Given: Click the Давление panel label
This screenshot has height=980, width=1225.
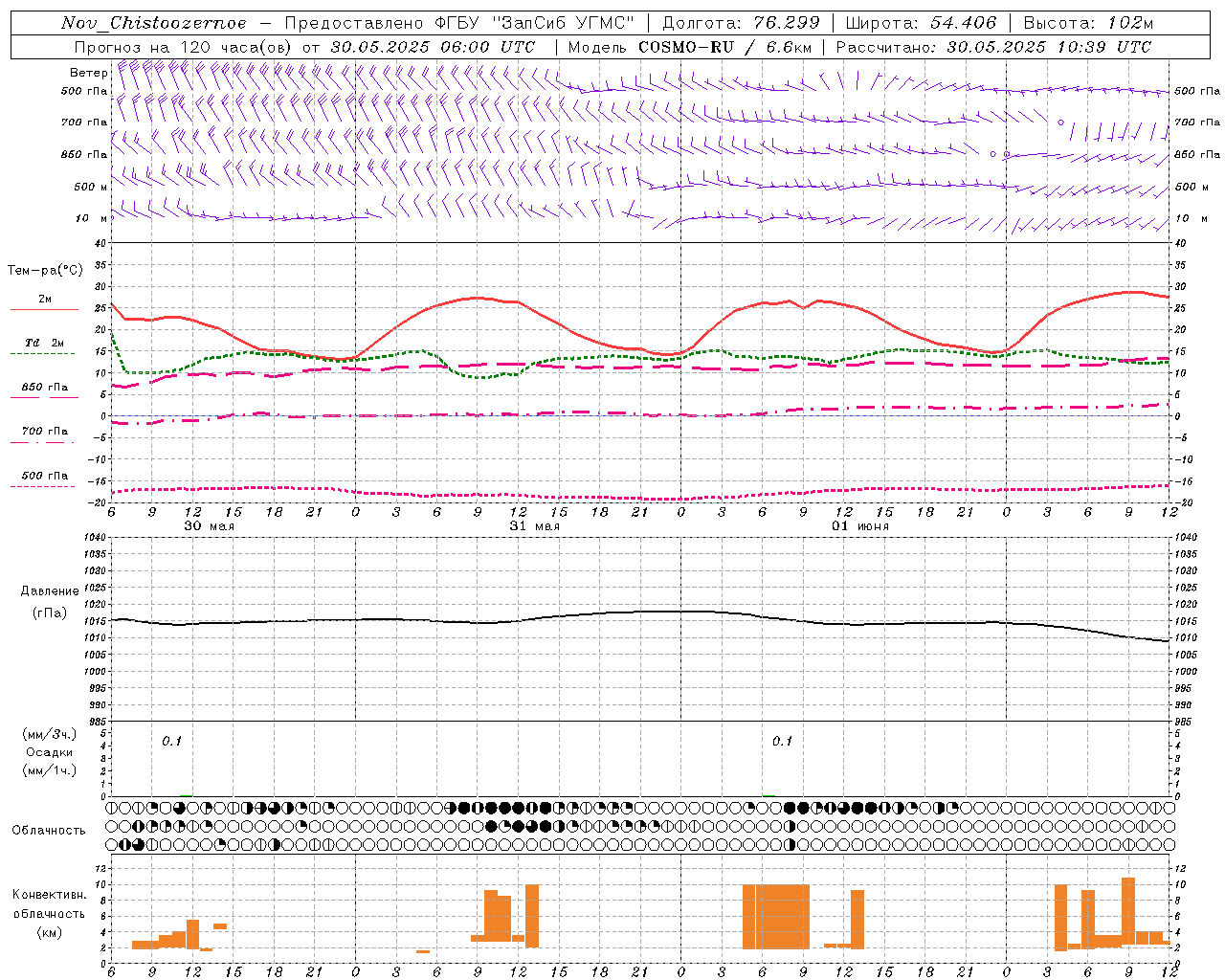Looking at the screenshot, I should (50, 591).
